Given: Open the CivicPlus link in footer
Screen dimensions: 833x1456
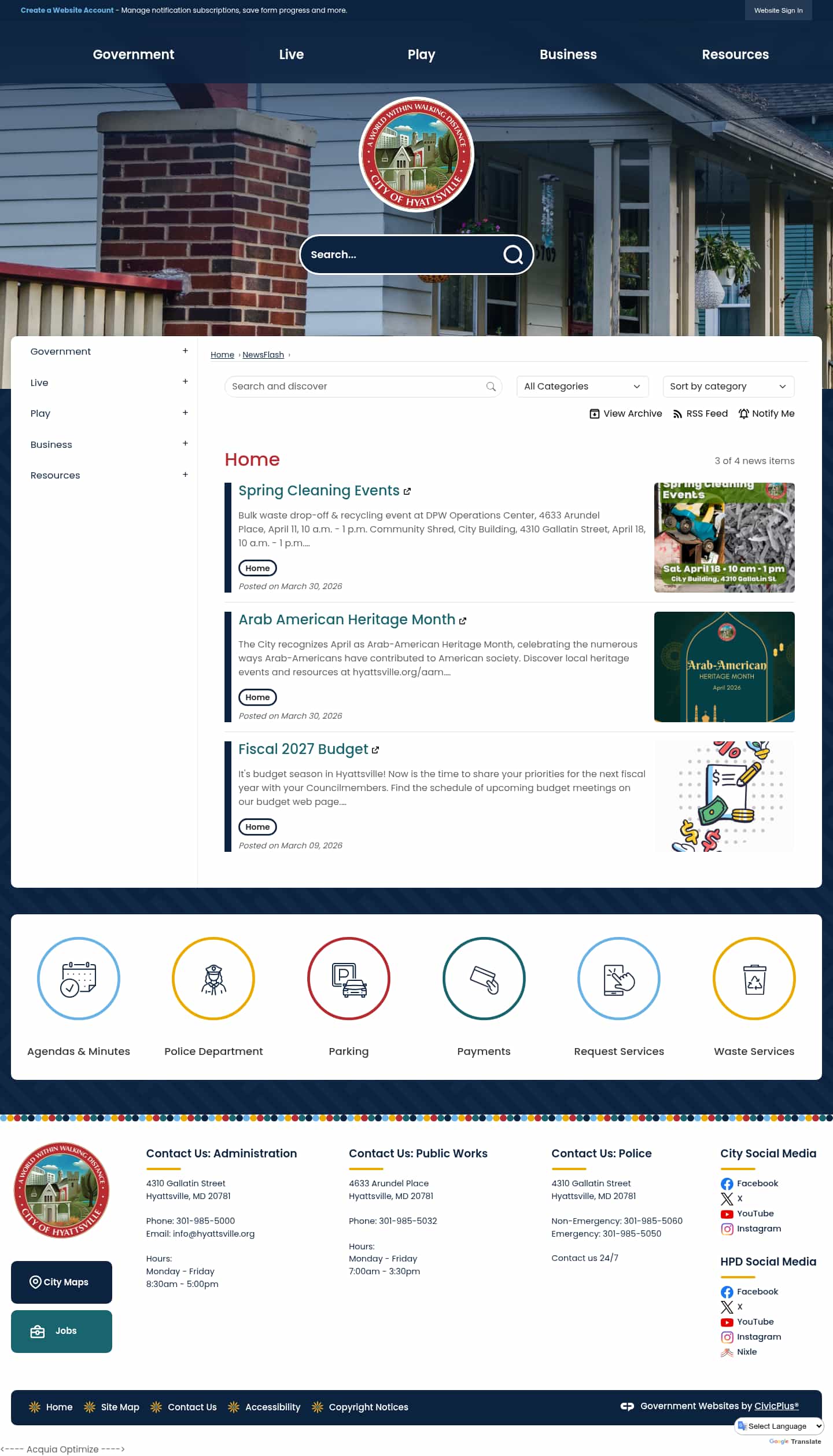Looking at the screenshot, I should click(776, 1406).
